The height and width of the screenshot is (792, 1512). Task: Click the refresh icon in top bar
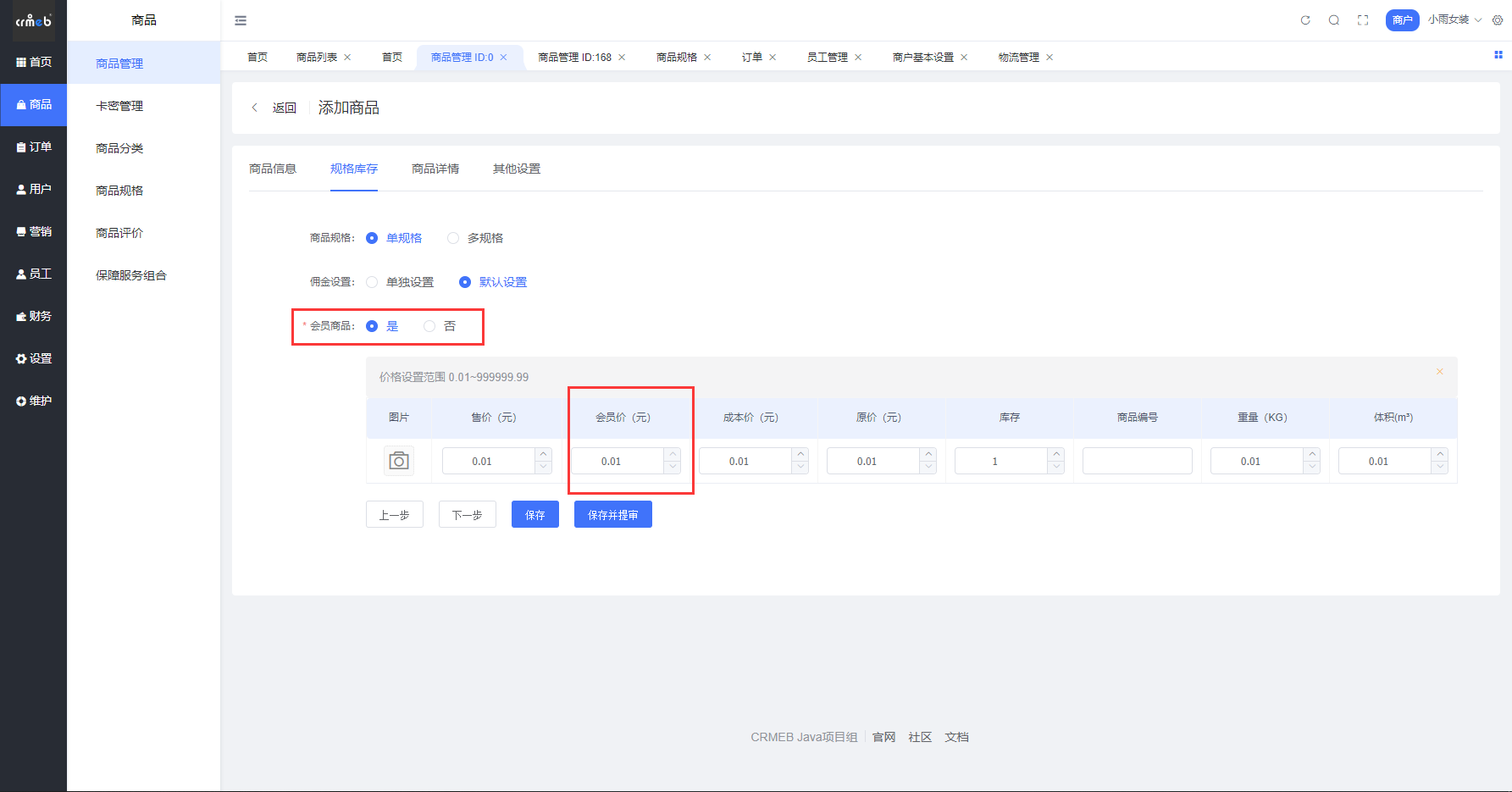tap(1305, 20)
